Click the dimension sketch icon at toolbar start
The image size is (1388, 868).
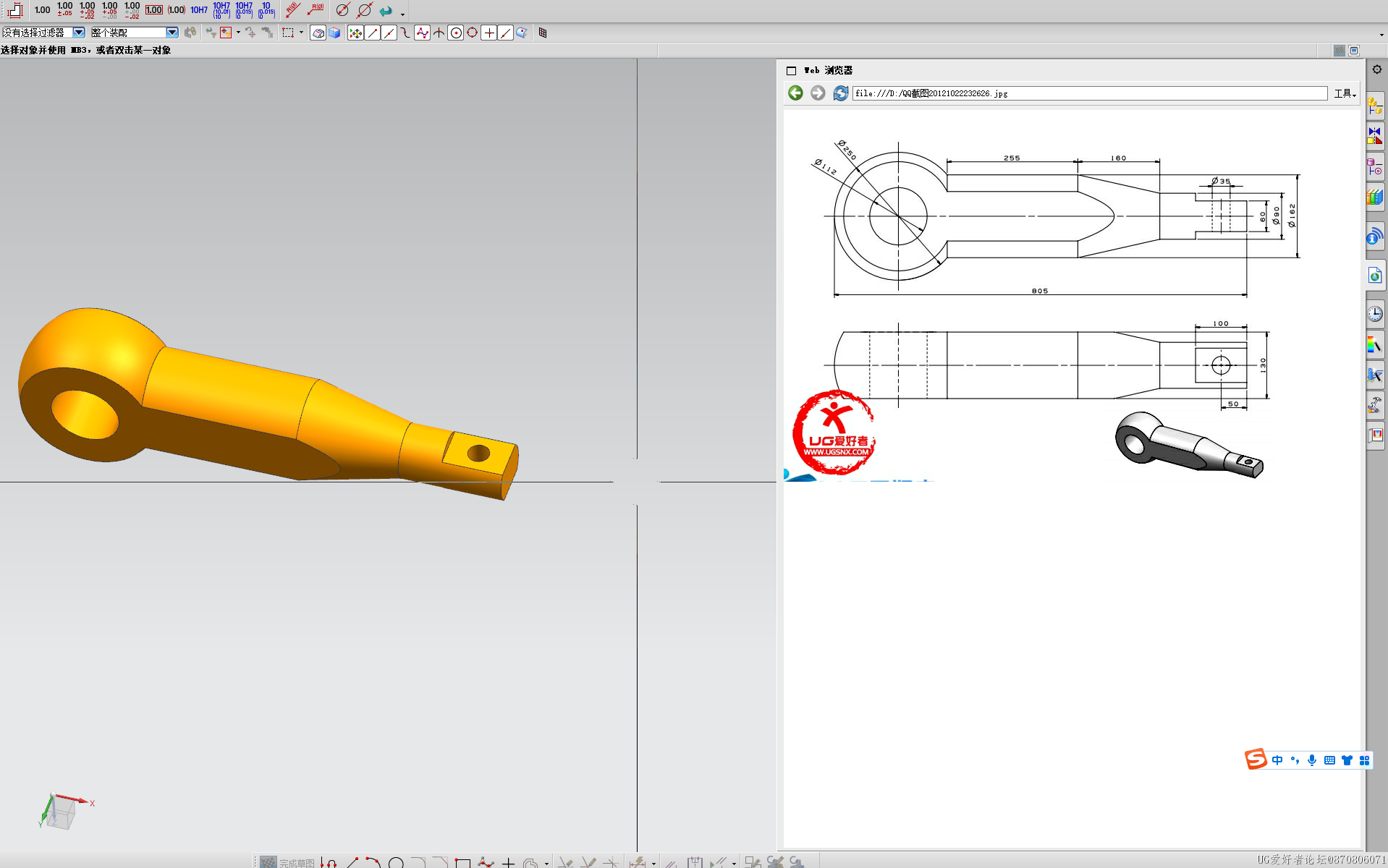coord(15,10)
